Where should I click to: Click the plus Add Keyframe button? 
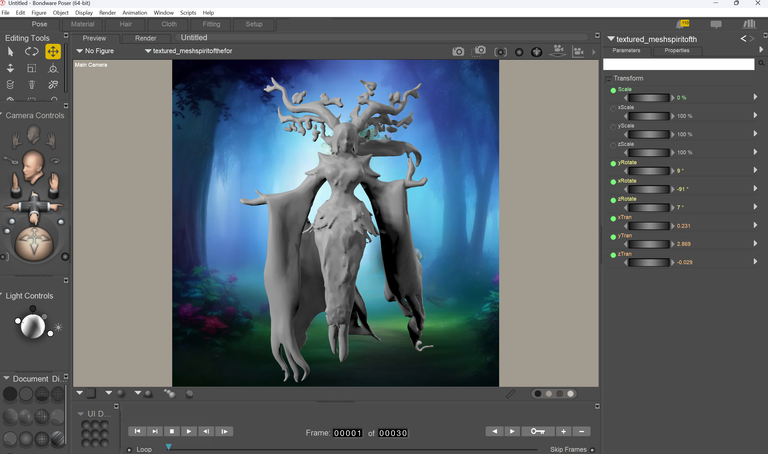pos(563,431)
